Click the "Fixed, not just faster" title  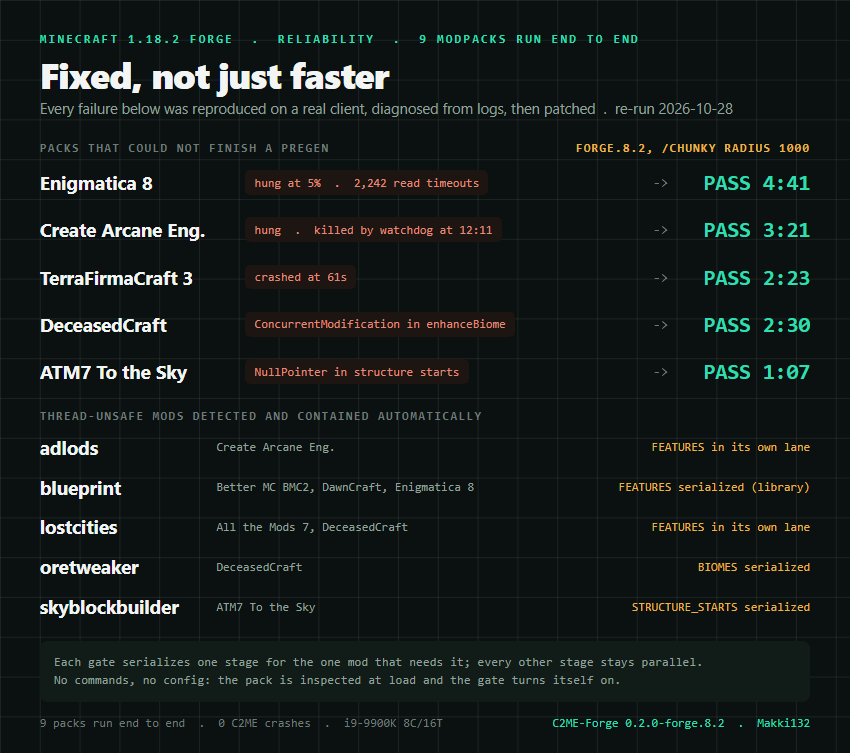pos(215,77)
